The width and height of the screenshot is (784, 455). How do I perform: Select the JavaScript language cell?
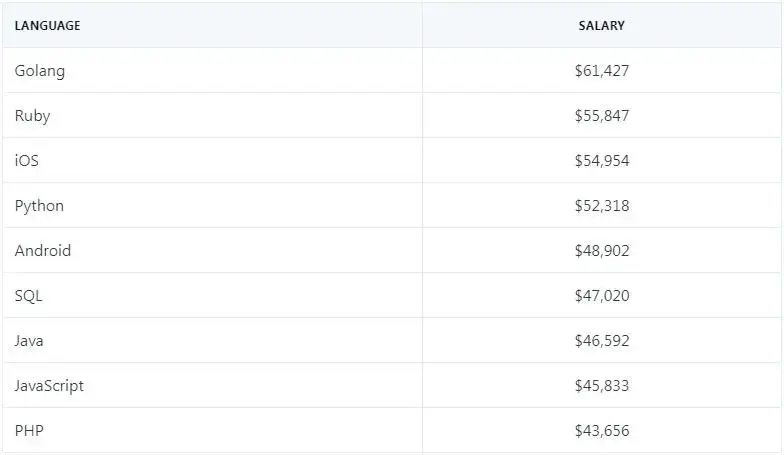click(49, 386)
